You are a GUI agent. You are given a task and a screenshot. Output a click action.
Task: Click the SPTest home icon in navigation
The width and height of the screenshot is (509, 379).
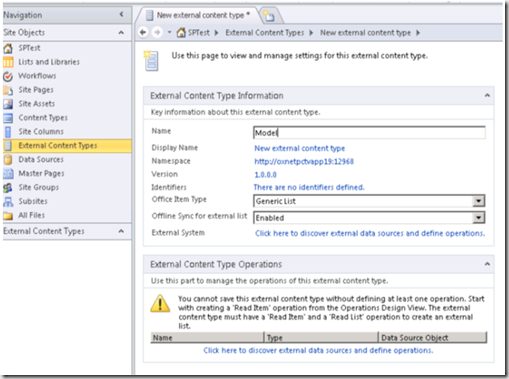point(8,48)
